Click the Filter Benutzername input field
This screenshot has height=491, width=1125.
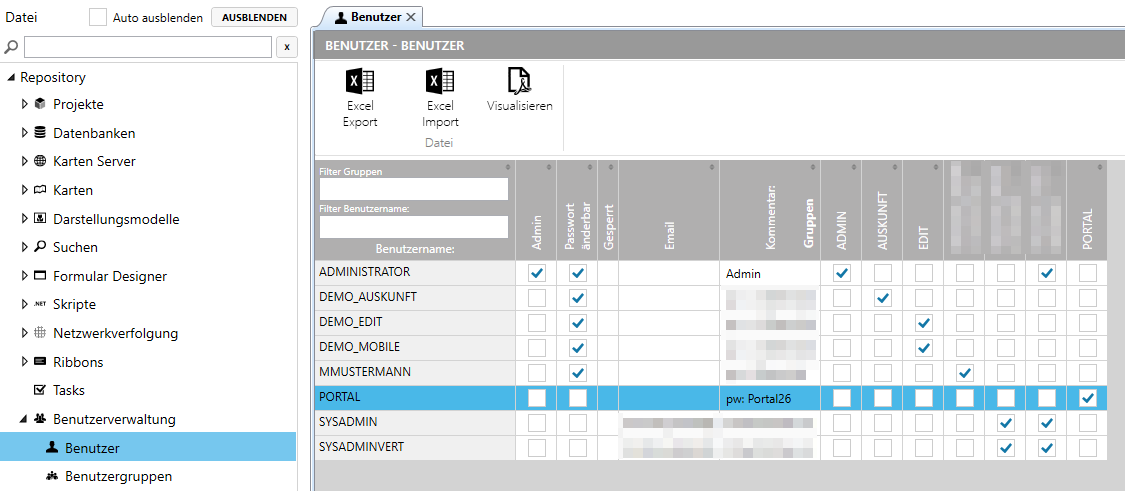coord(414,227)
